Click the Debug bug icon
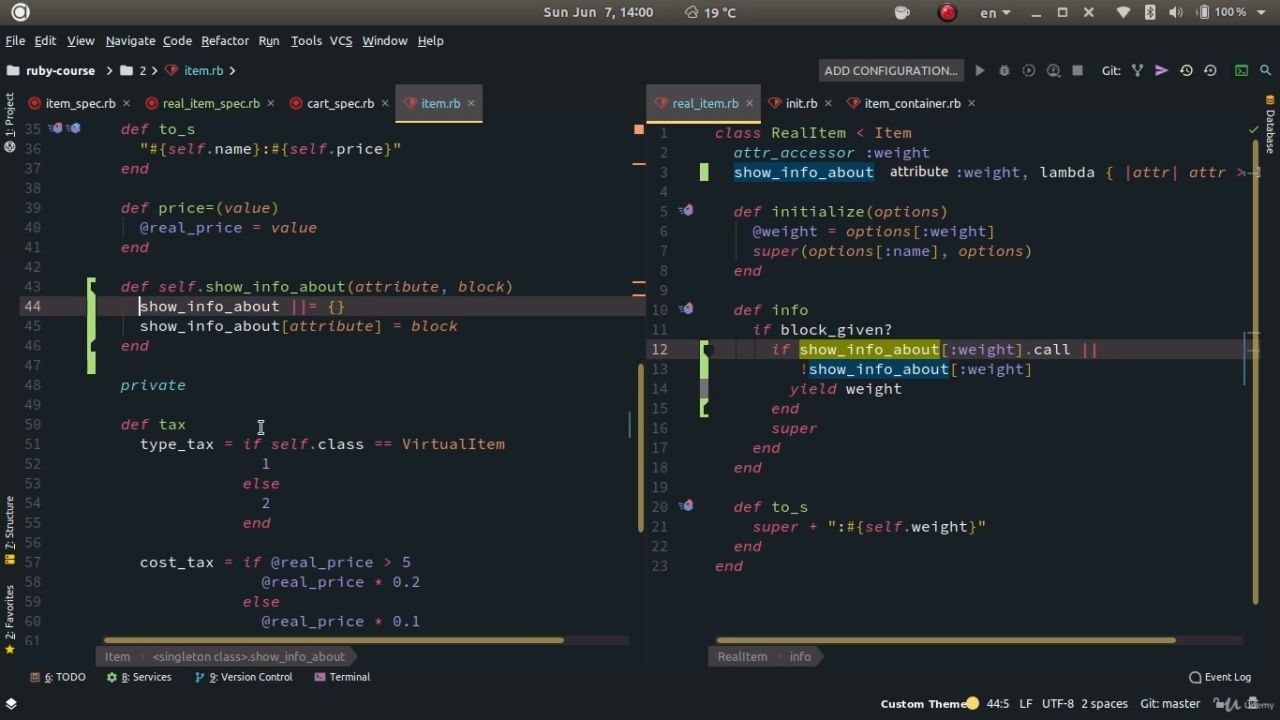This screenshot has width=1280, height=720. (x=1004, y=71)
